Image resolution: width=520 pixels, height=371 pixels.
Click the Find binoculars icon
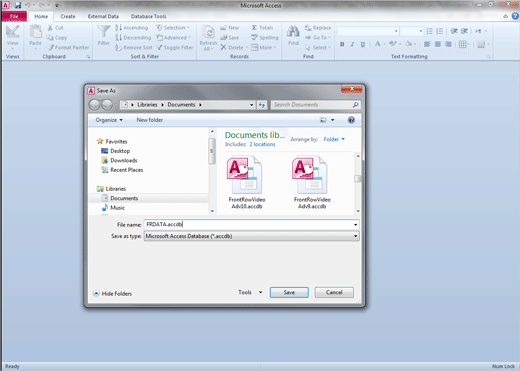click(293, 31)
